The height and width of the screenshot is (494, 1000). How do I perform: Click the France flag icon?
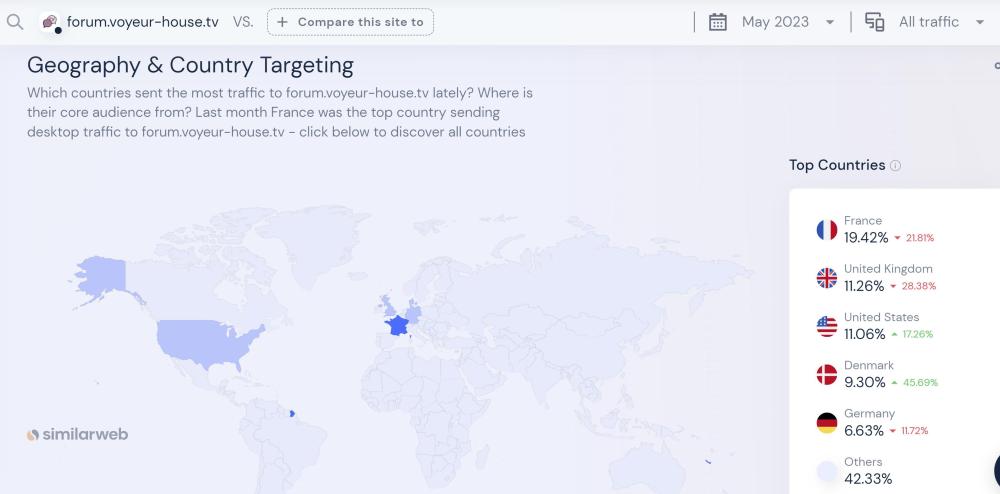pyautogui.click(x=826, y=230)
